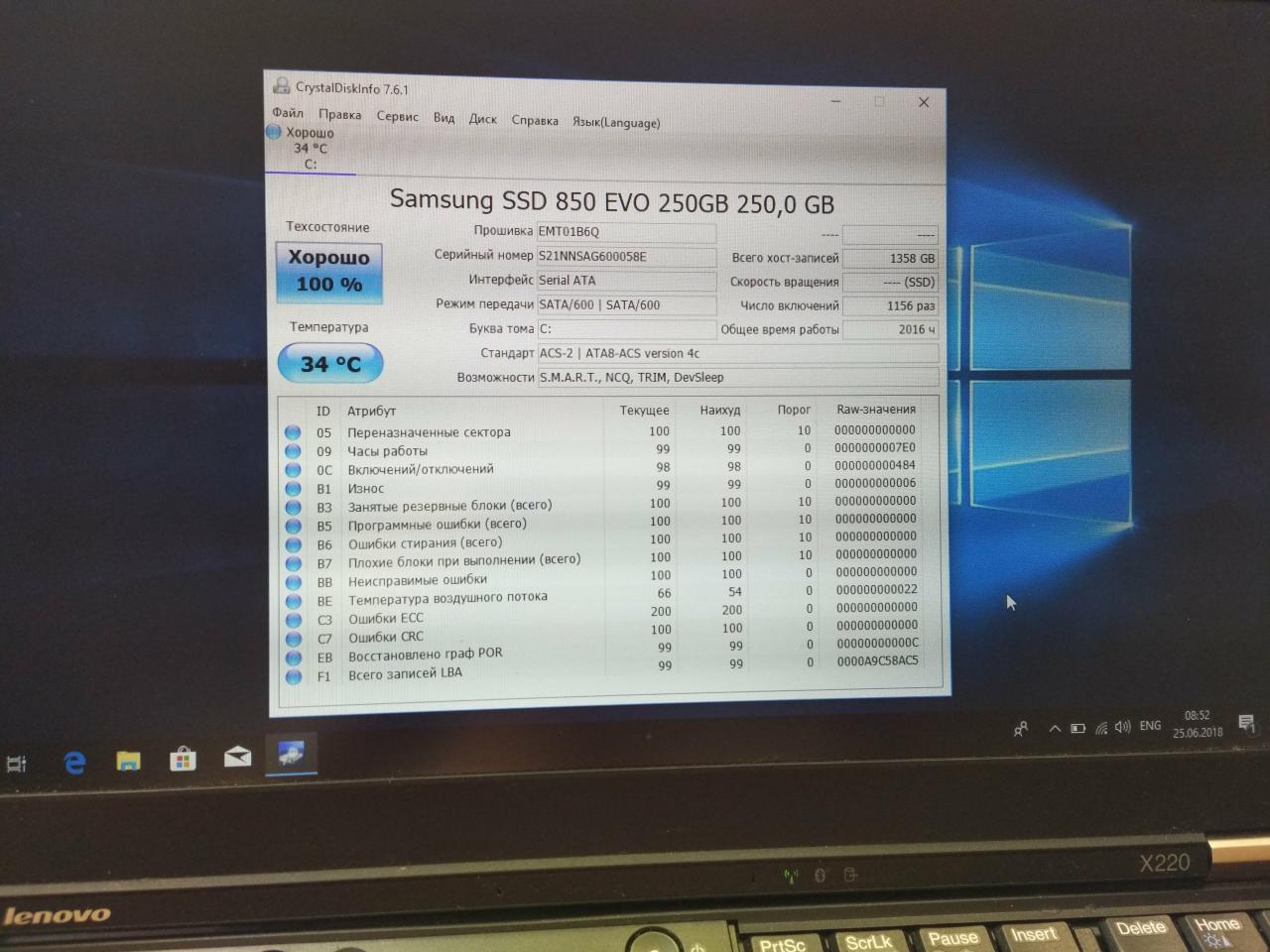Close the CrystalDiskInfo window
Screen dimensions: 1270x952
click(x=924, y=102)
